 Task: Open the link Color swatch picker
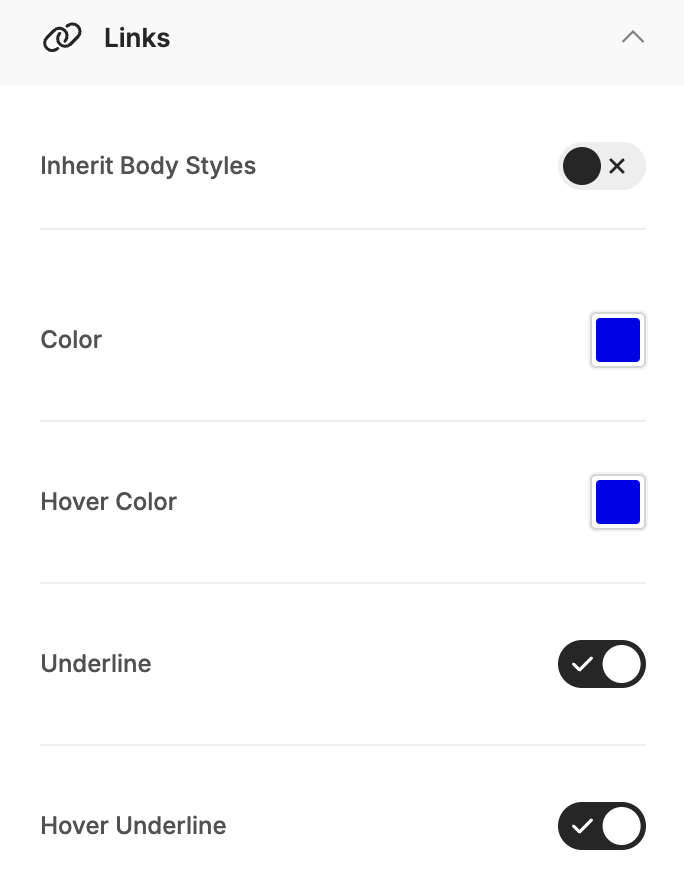[x=618, y=340]
